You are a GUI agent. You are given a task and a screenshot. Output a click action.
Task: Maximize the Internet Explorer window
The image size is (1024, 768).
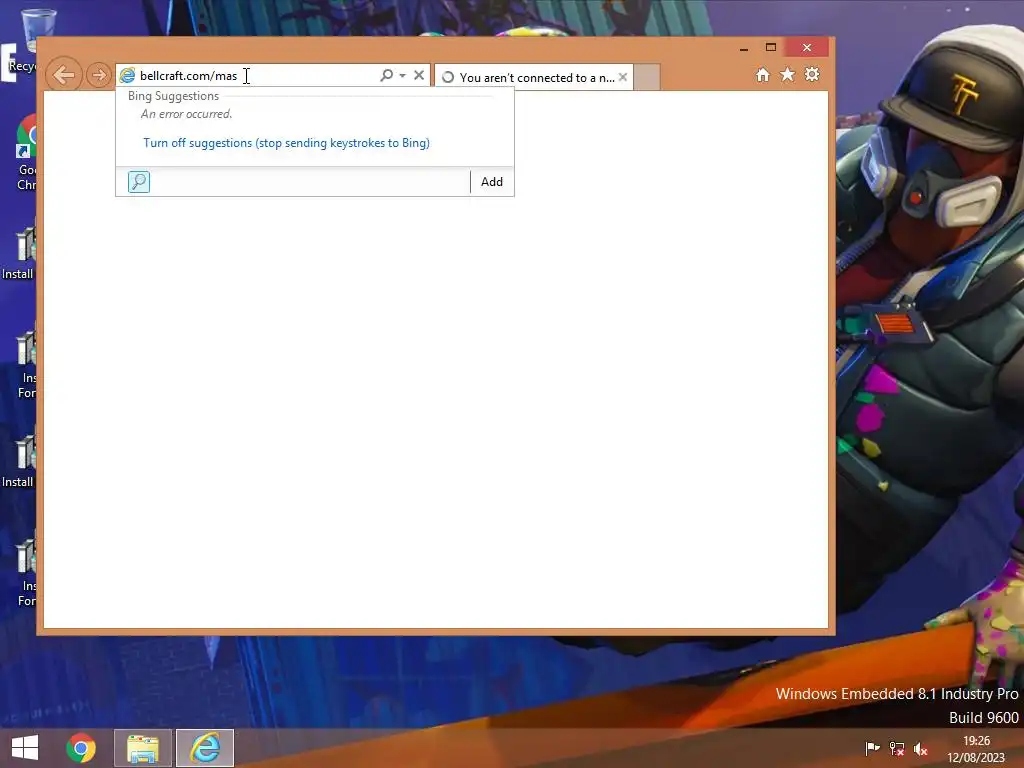tap(771, 48)
